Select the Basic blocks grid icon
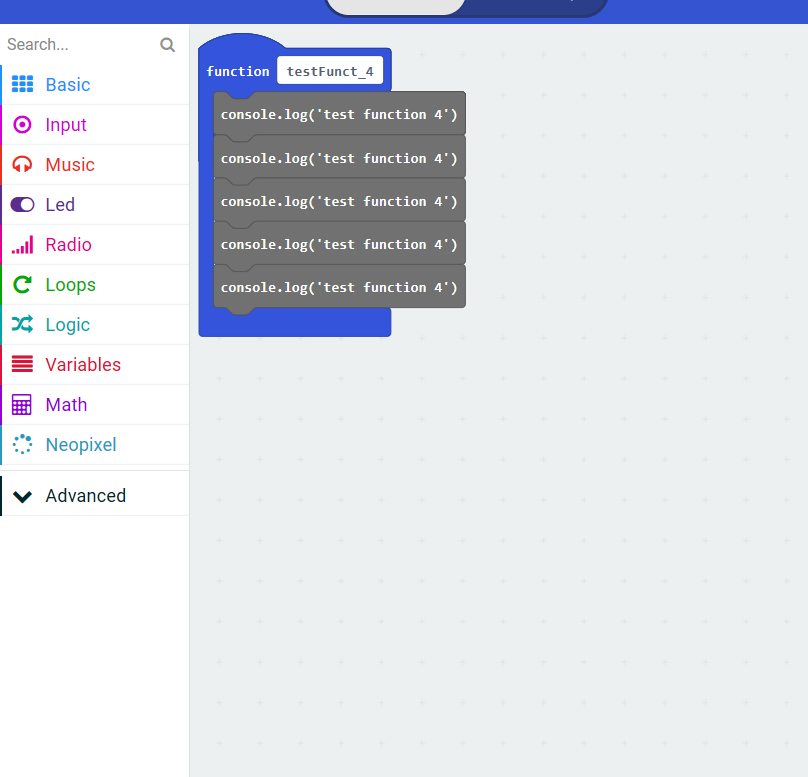Screen dimensions: 808x777 [22, 84]
